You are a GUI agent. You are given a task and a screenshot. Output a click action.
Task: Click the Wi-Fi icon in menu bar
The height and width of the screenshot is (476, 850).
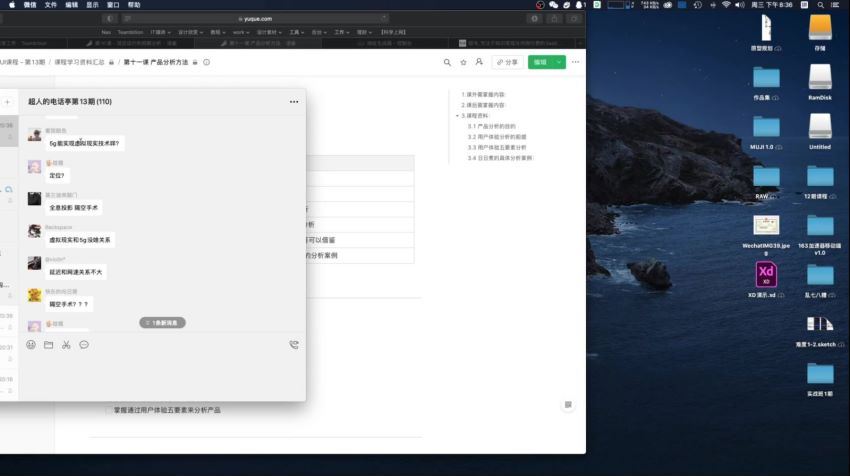tap(726, 5)
